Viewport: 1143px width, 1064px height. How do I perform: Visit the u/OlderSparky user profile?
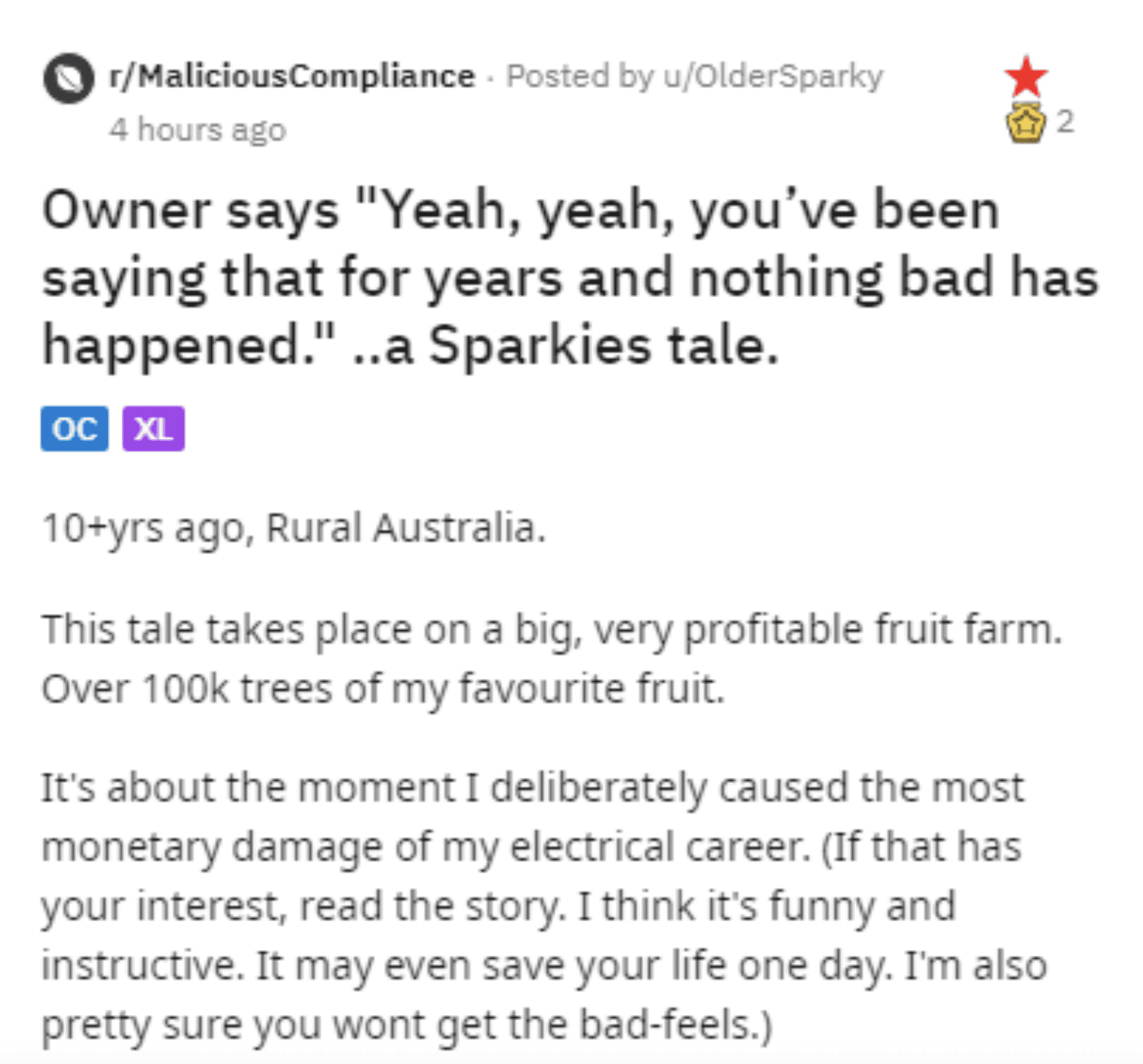pos(773,77)
